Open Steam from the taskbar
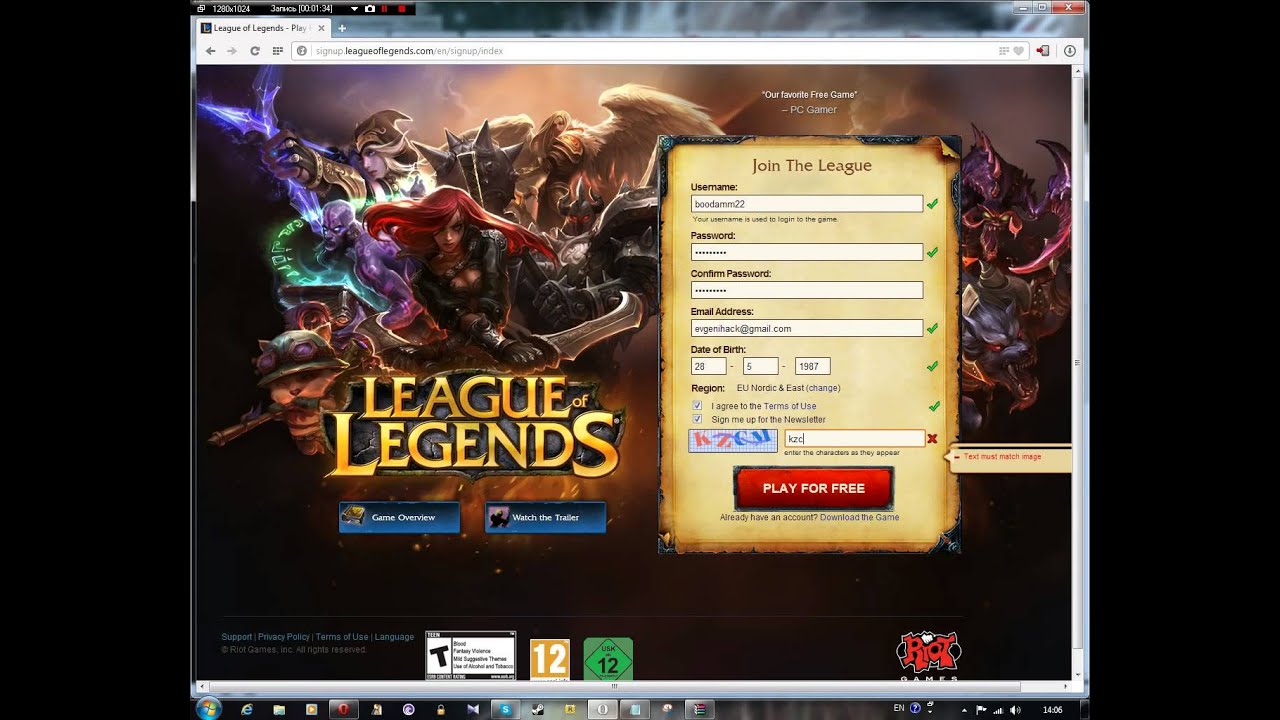 point(537,709)
